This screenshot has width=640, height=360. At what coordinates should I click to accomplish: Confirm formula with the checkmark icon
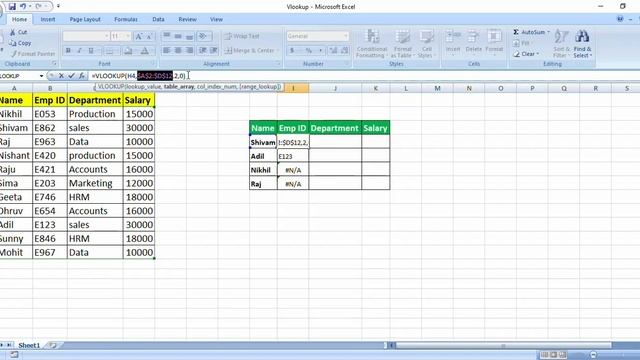coord(71,76)
